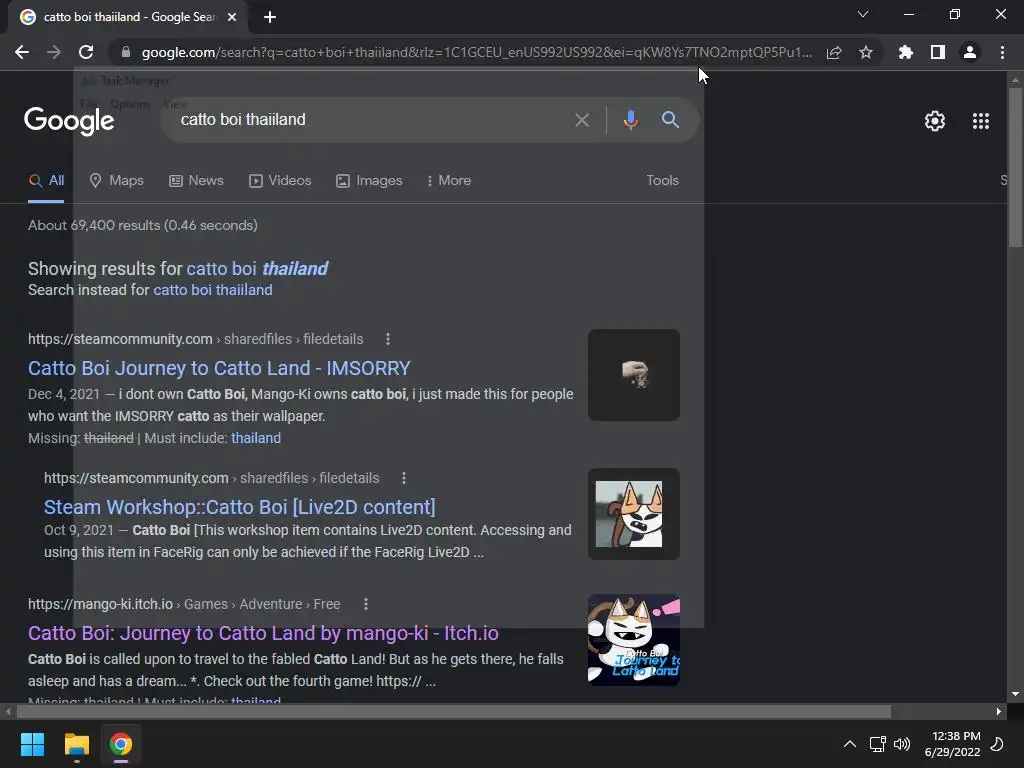The image size is (1024, 768).
Task: Share this page from the address bar
Action: coord(834,52)
